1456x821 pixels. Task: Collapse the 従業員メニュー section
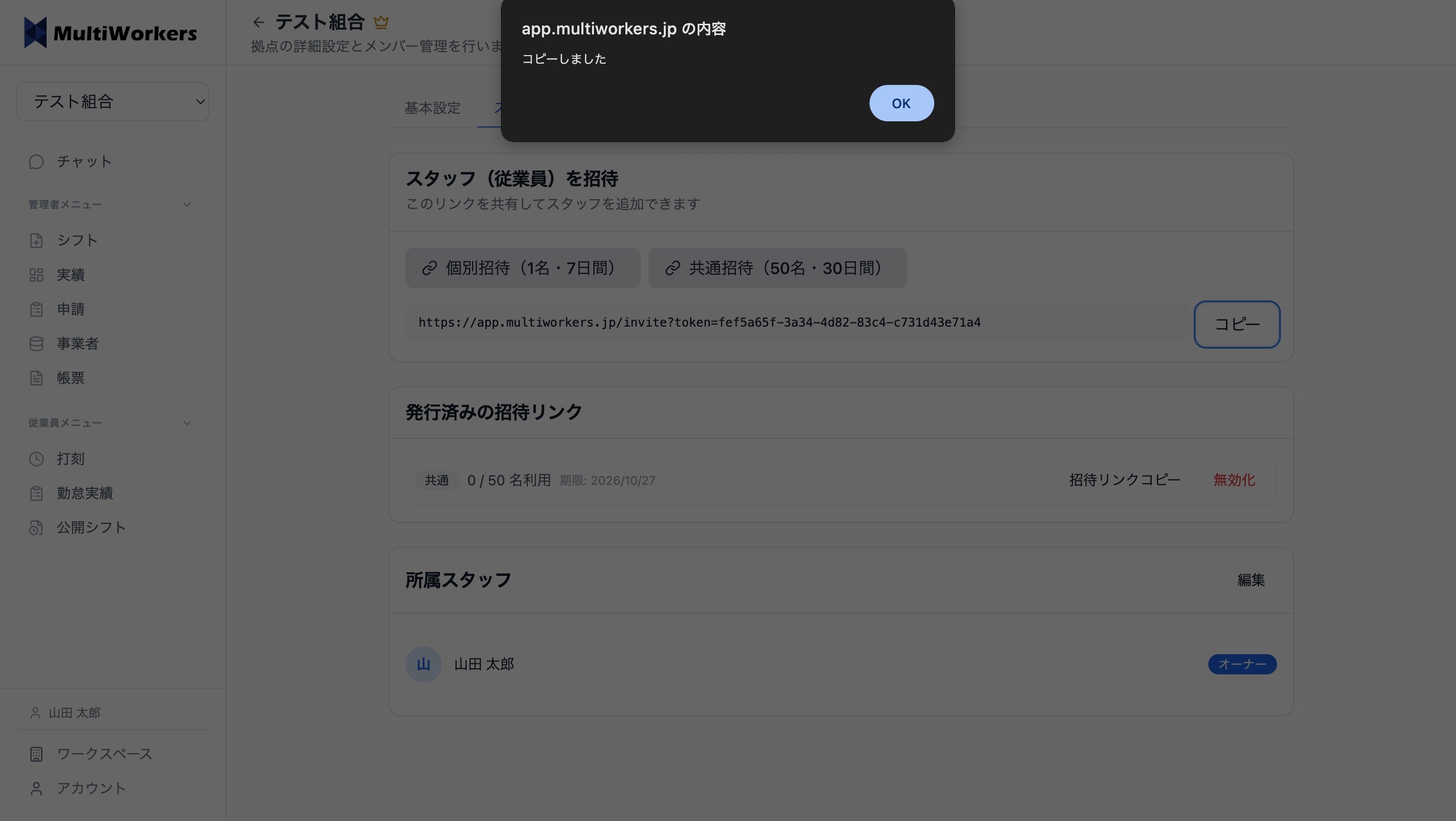click(x=187, y=423)
